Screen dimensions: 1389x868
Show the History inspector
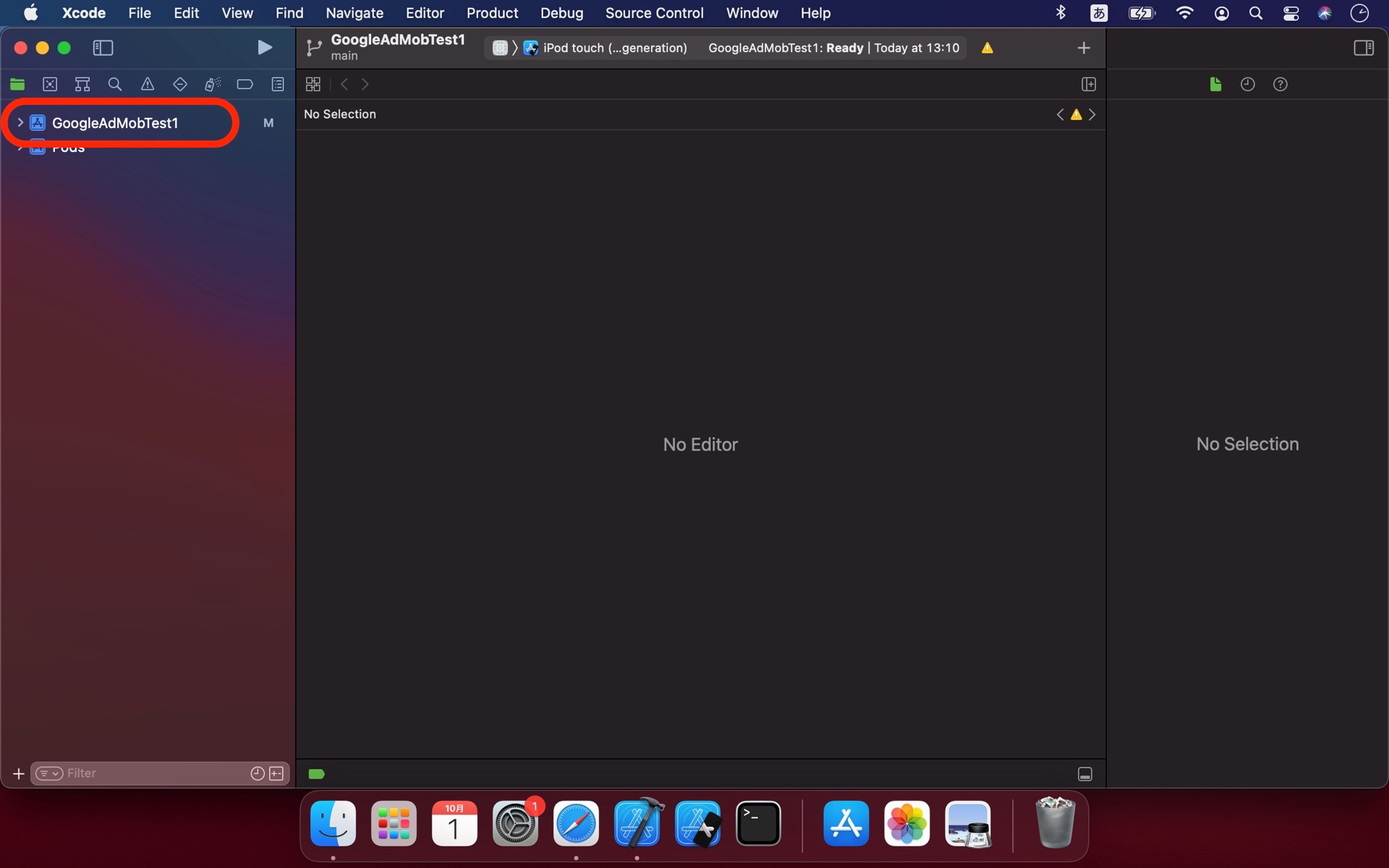point(1248,85)
